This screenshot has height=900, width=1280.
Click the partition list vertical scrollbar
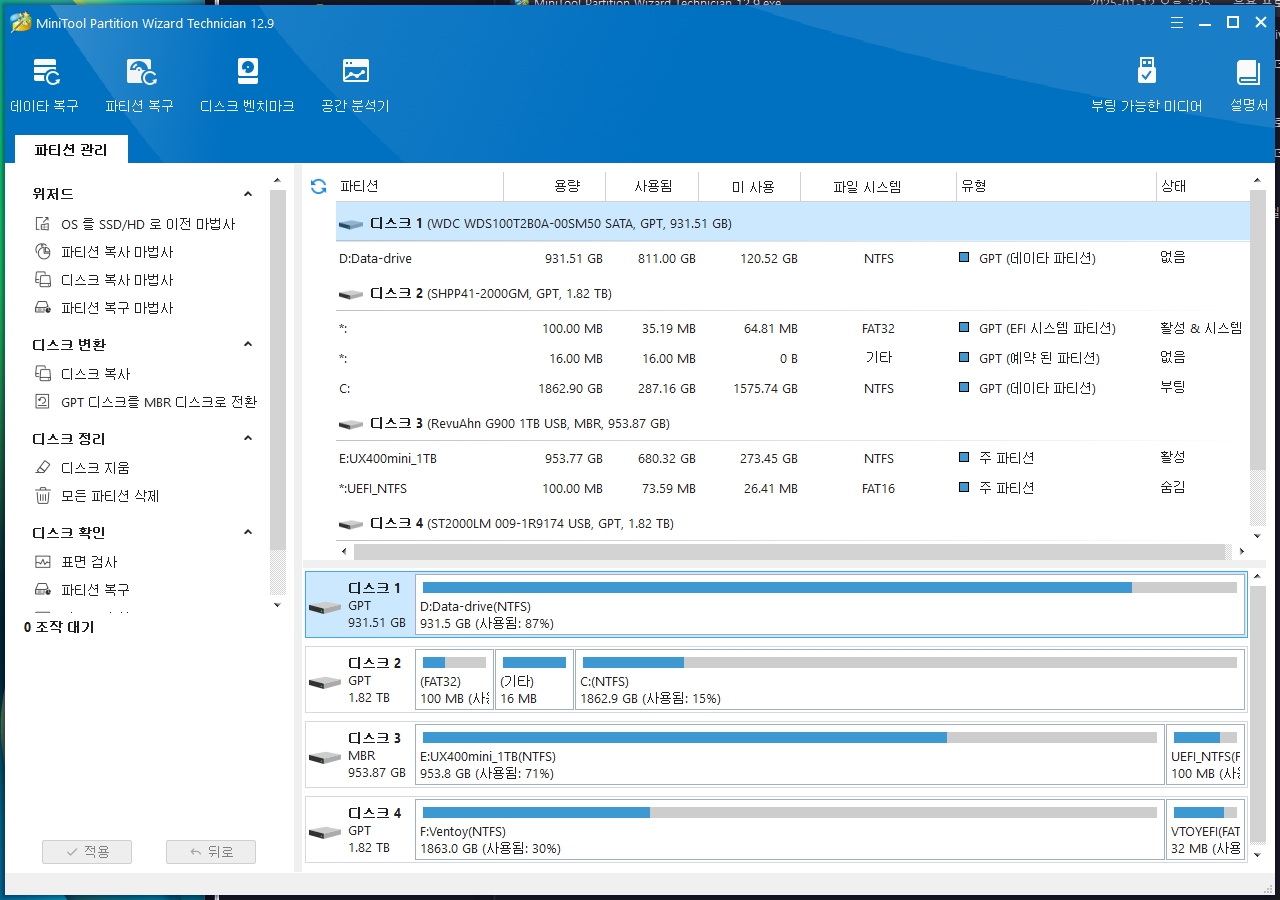[x=1258, y=330]
